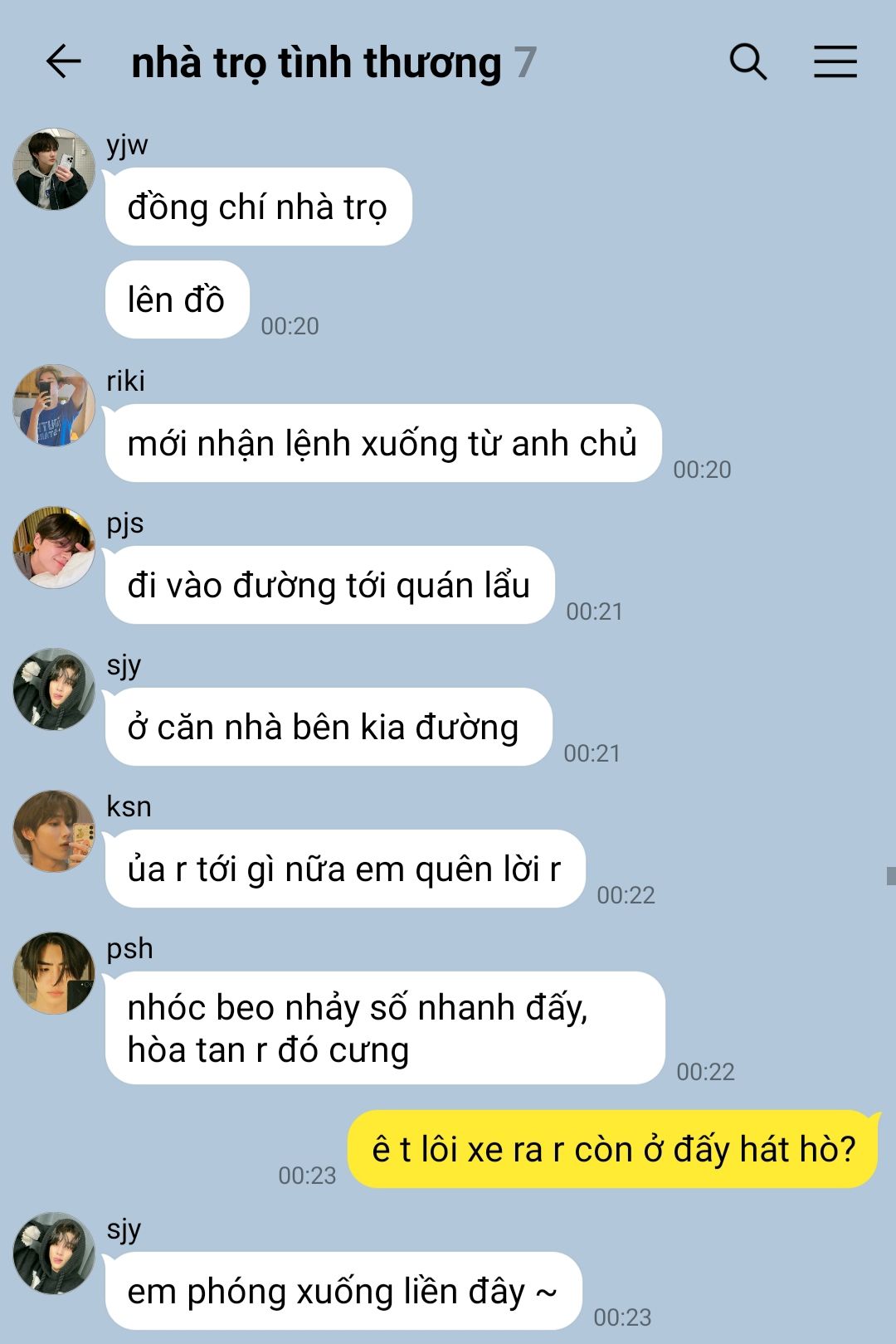Tap the yellow 'ê t lôi xe ra' message
896x1344 pixels.
pyautogui.click(x=613, y=1149)
